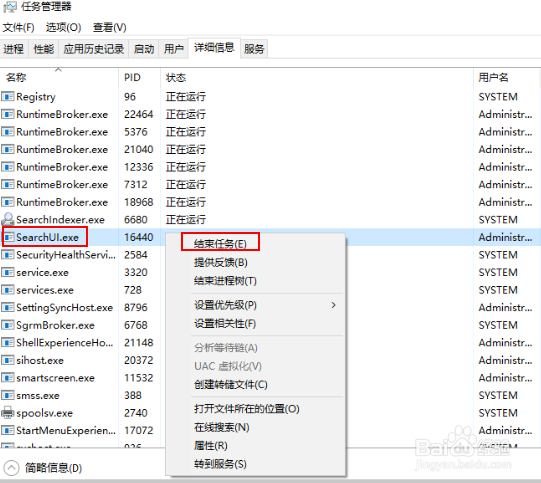Click SYSTEM user of spoolsv.exe row
The width and height of the screenshot is (541, 483).
coord(498,413)
